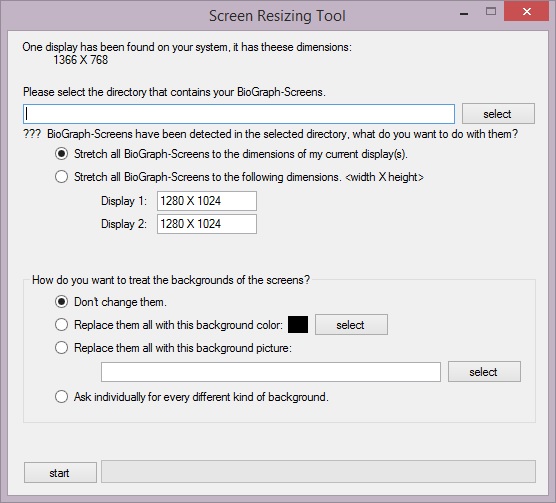This screenshot has width=556, height=503.
Task: Click the 'Display 1:' label
Action: (124, 201)
